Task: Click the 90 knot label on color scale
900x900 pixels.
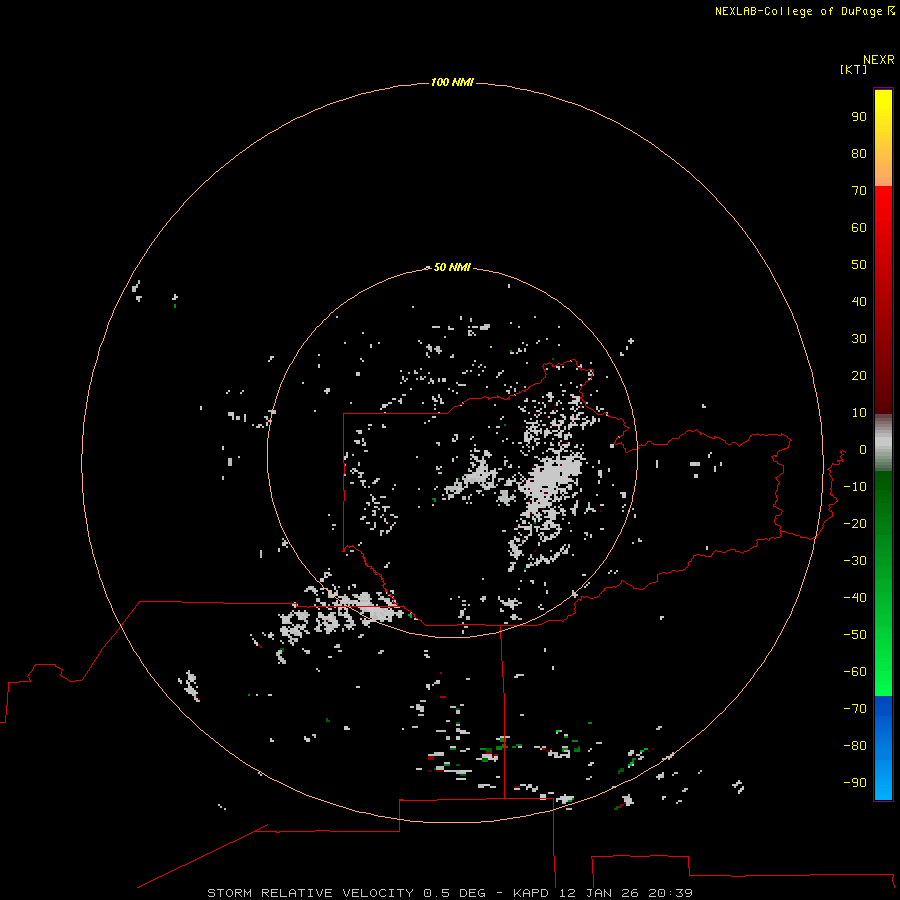Action: pos(859,117)
